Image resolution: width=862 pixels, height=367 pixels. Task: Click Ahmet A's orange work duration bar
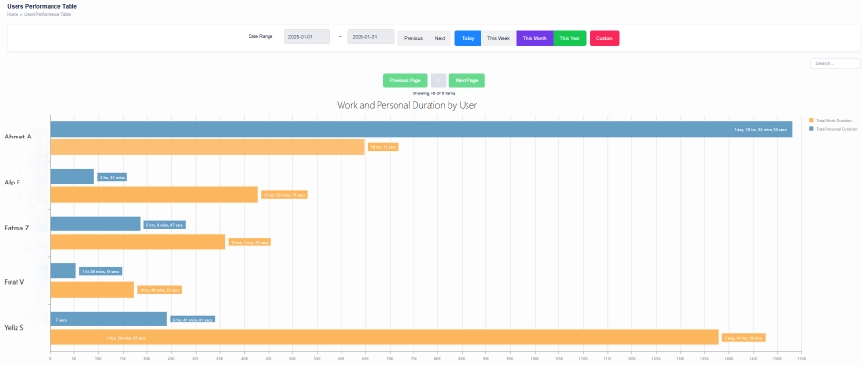(x=207, y=147)
